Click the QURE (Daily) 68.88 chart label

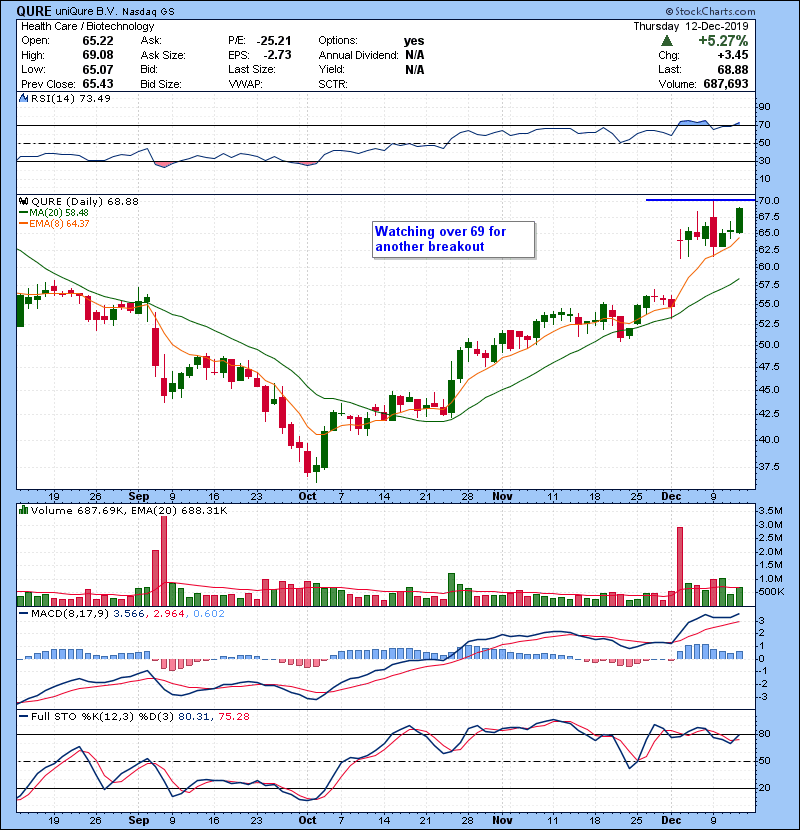(x=85, y=201)
